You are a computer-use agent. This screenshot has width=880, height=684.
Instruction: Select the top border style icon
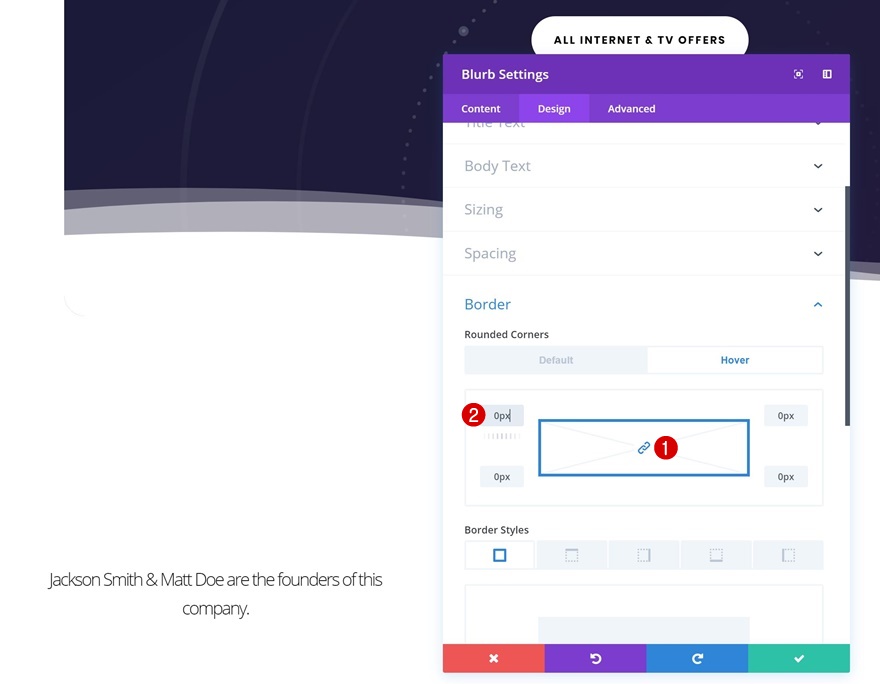571,555
